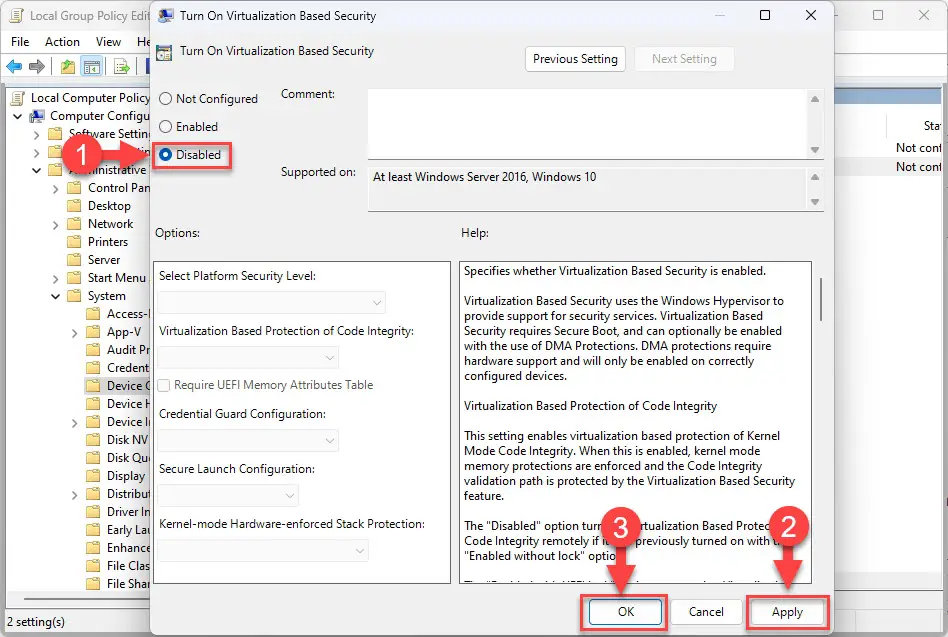Collapse the System tree node
Viewport: 948px width, 637px height.
click(x=56, y=296)
